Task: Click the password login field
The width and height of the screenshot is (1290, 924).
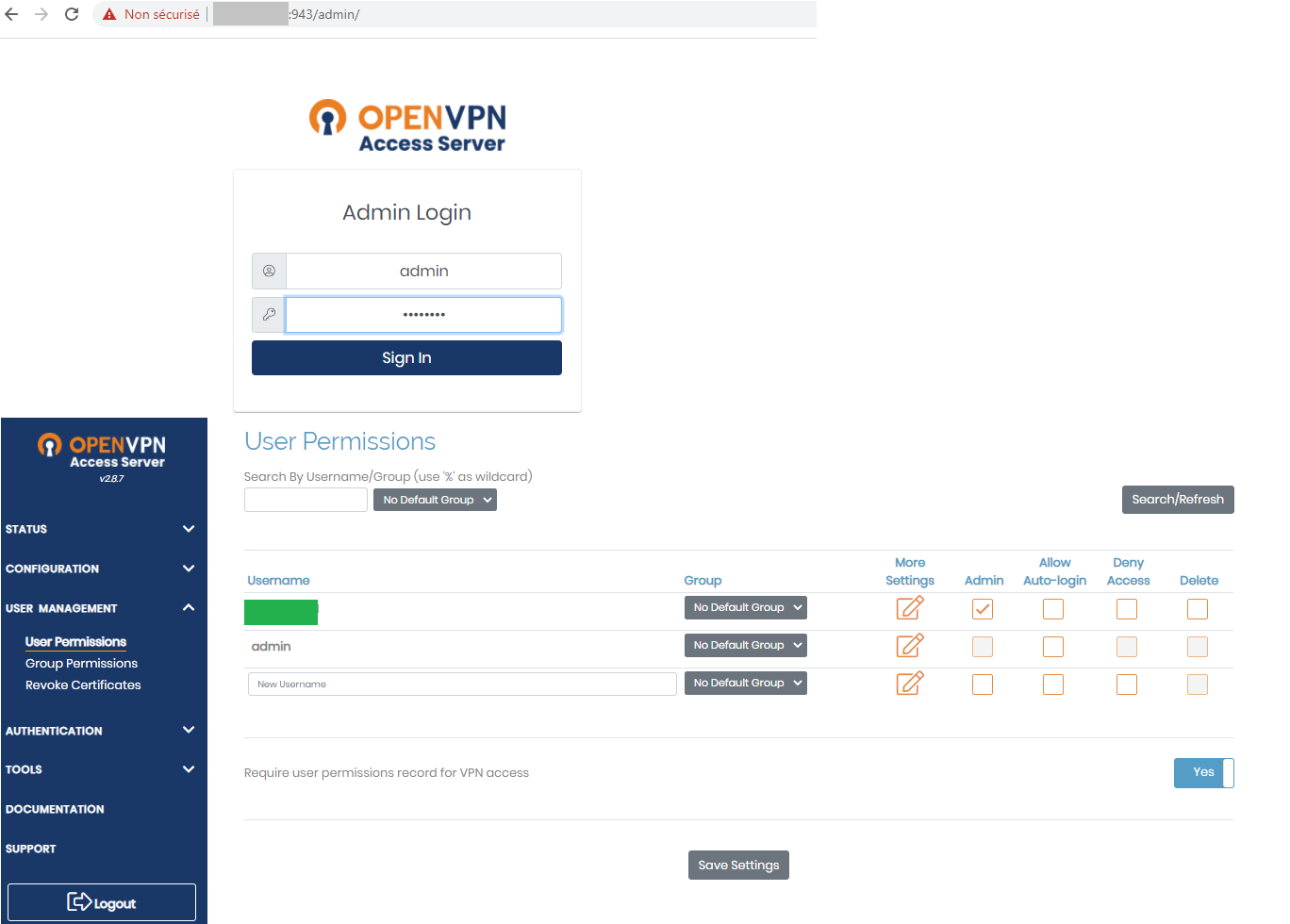Action: pyautogui.click(x=423, y=315)
